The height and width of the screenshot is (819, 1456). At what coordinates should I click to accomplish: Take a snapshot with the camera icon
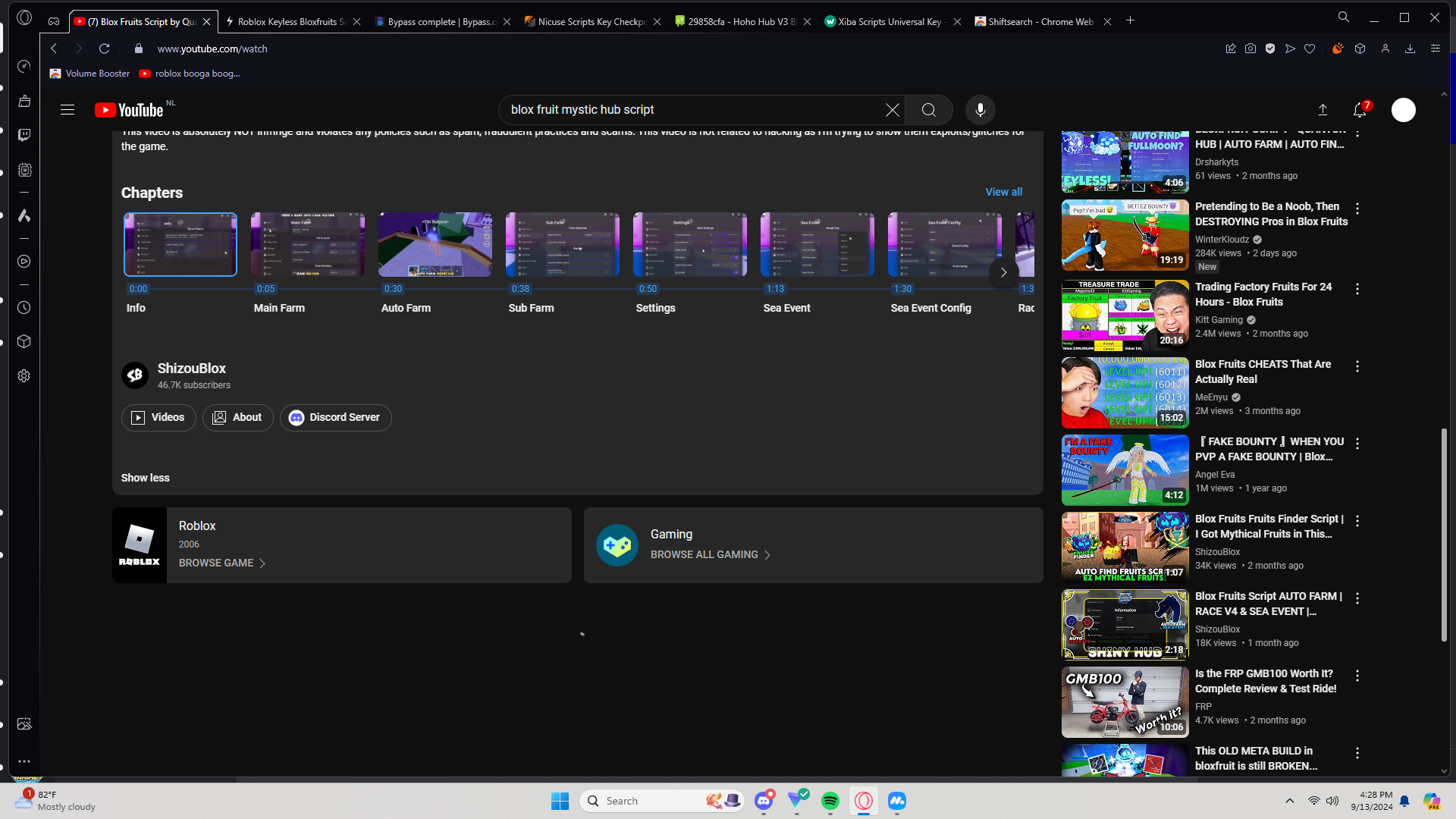[x=1250, y=49]
